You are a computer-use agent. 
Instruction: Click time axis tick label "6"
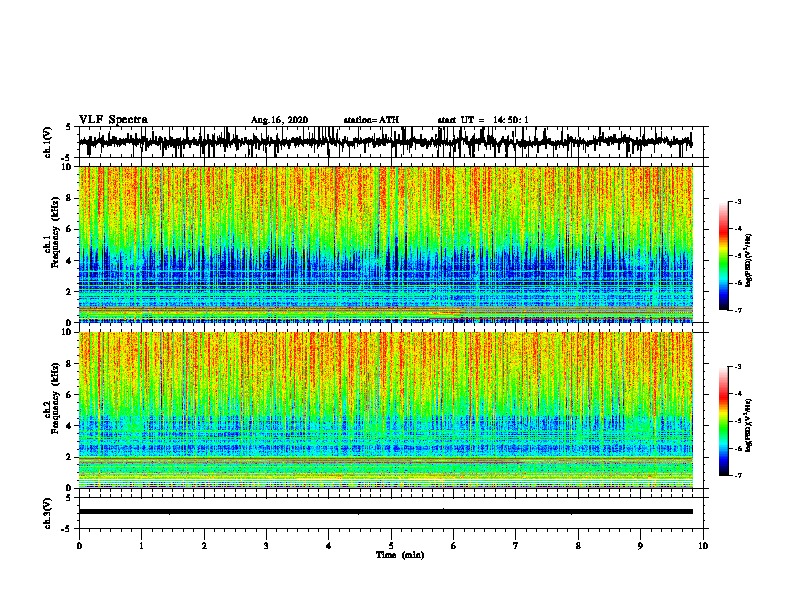tap(454, 546)
